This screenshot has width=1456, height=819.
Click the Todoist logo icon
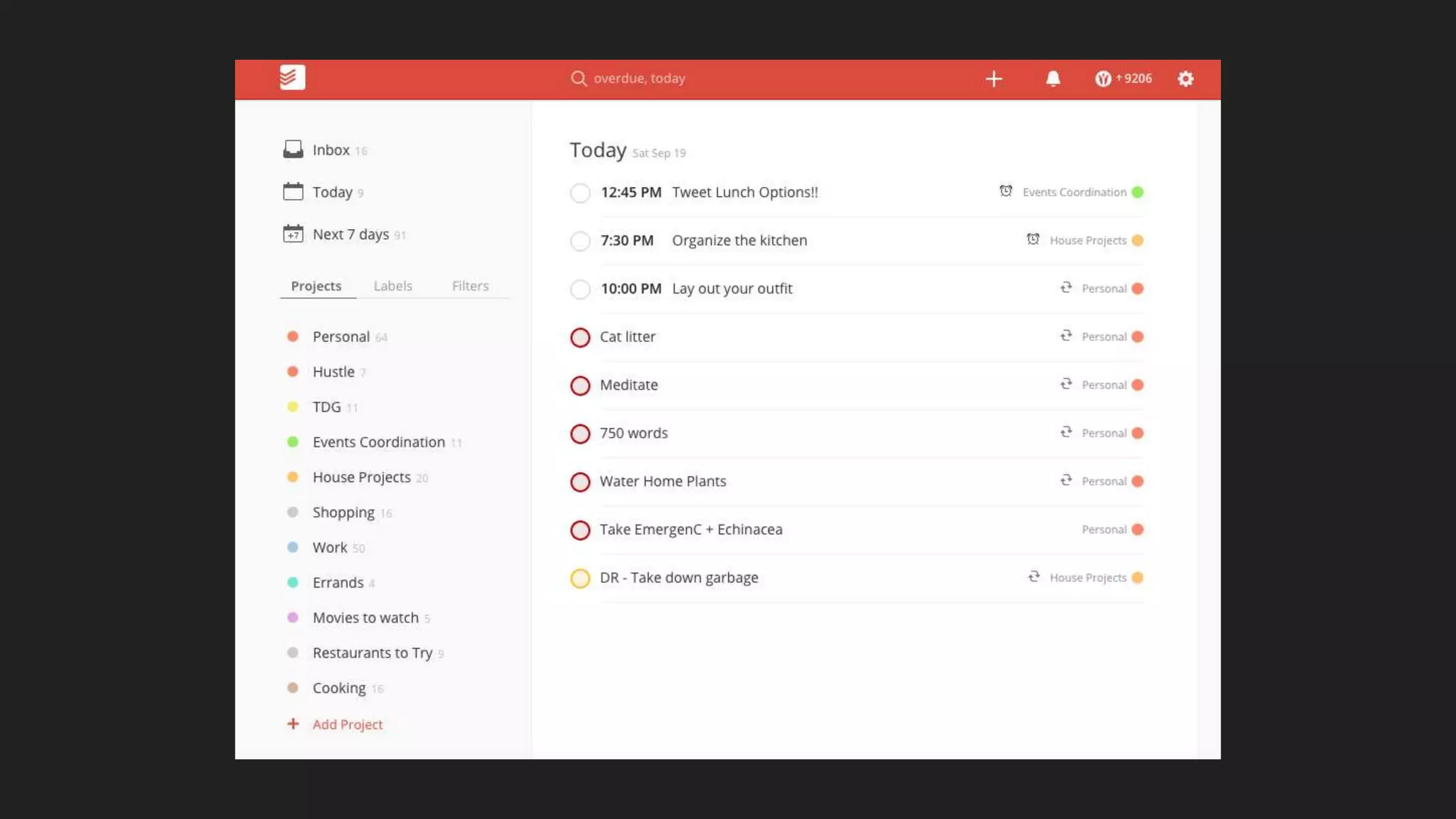click(292, 77)
